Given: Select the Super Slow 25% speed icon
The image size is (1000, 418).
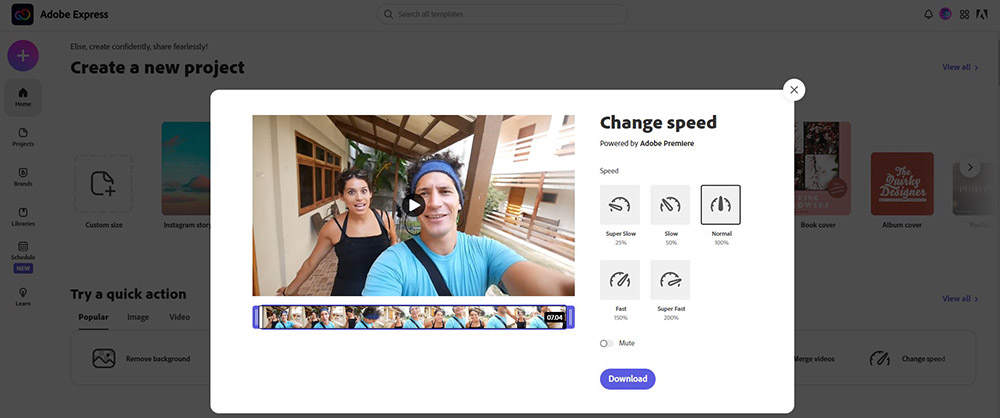Looking at the screenshot, I should [619, 205].
